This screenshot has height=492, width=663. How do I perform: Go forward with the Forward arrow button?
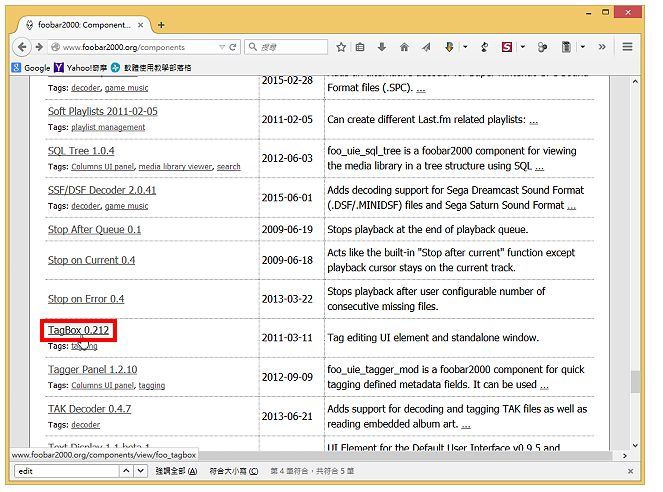point(39,47)
